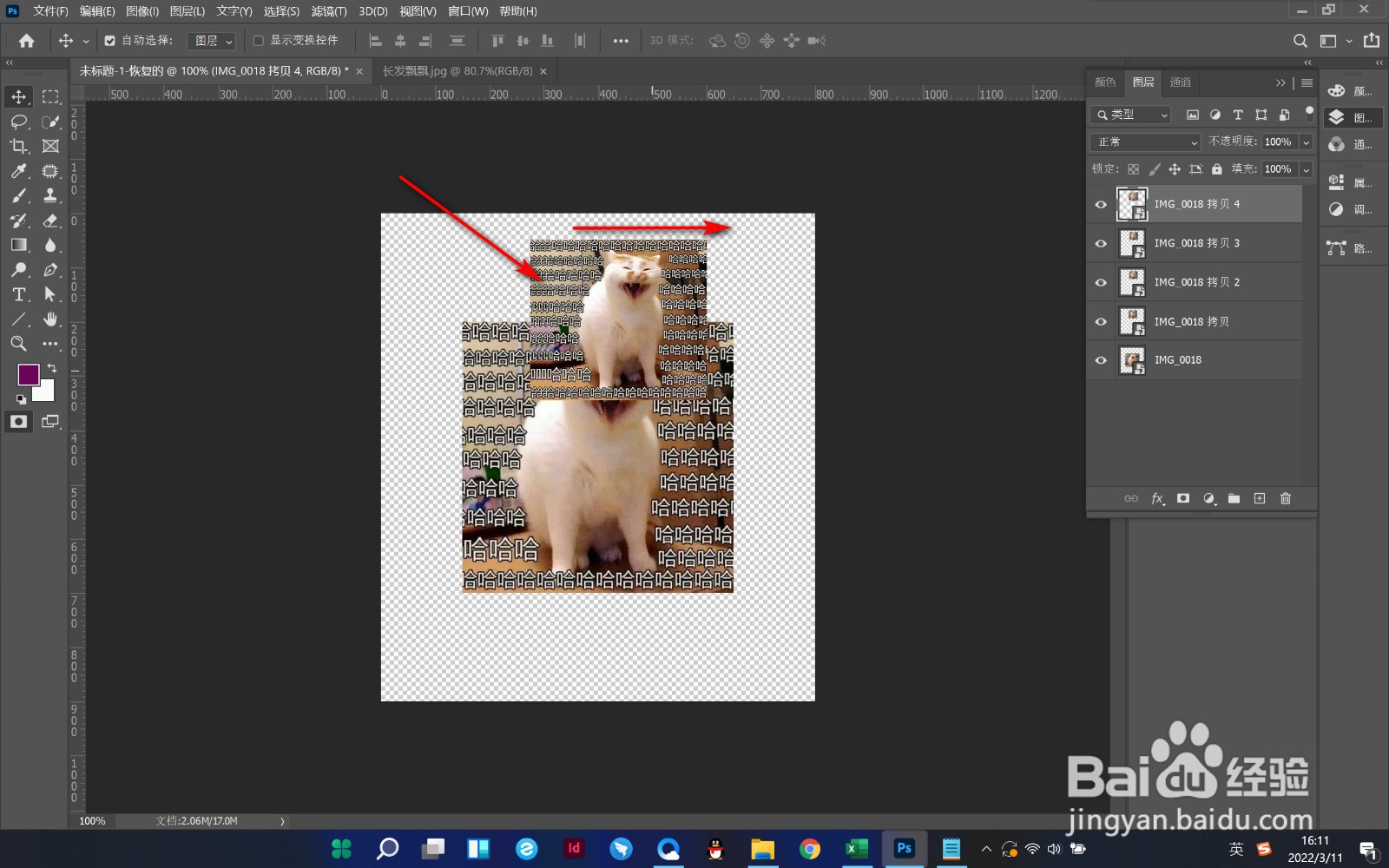This screenshot has height=868, width=1389.
Task: Select the Crop tool
Action: tap(19, 146)
